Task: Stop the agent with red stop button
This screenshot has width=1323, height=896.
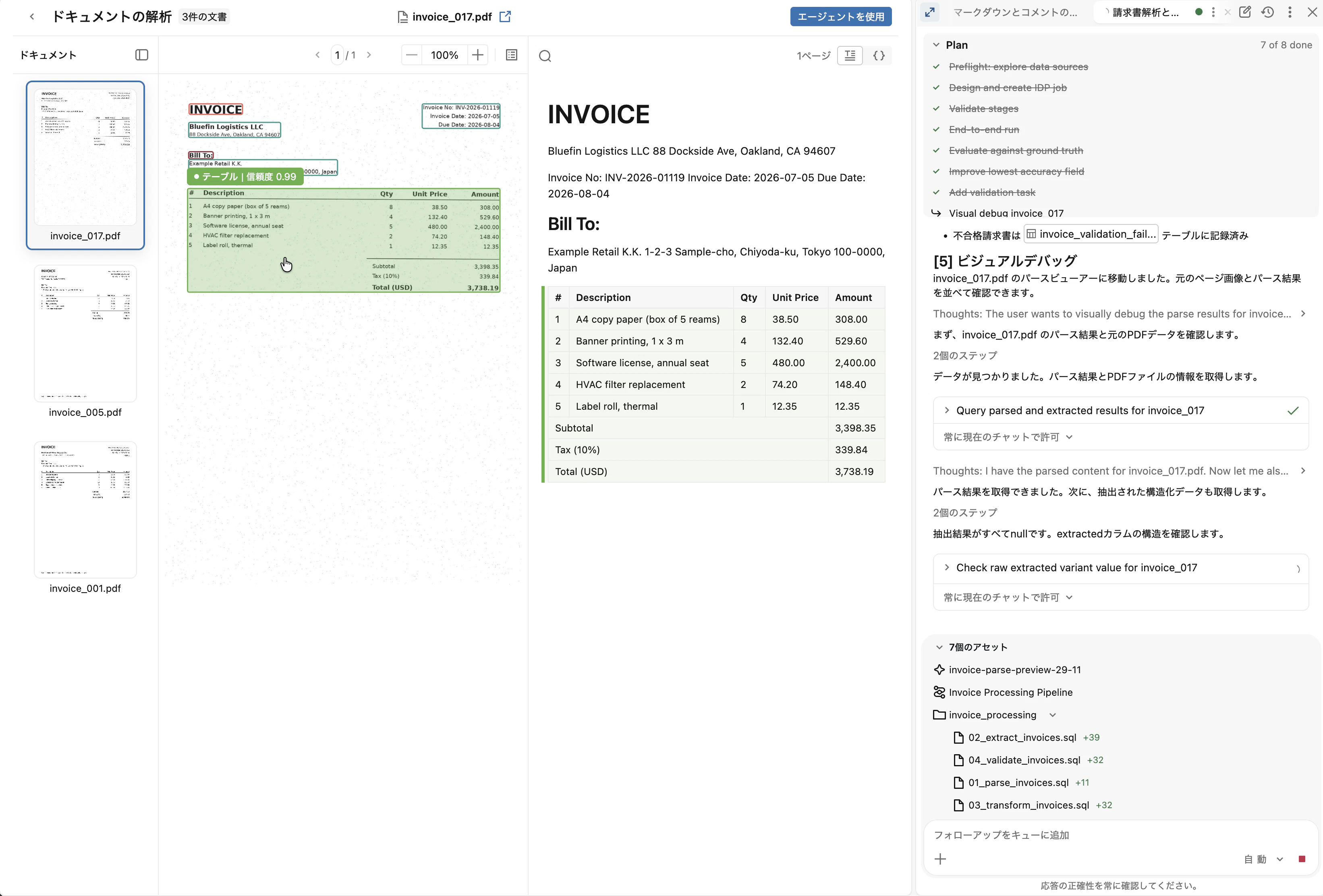Action: 1302,859
